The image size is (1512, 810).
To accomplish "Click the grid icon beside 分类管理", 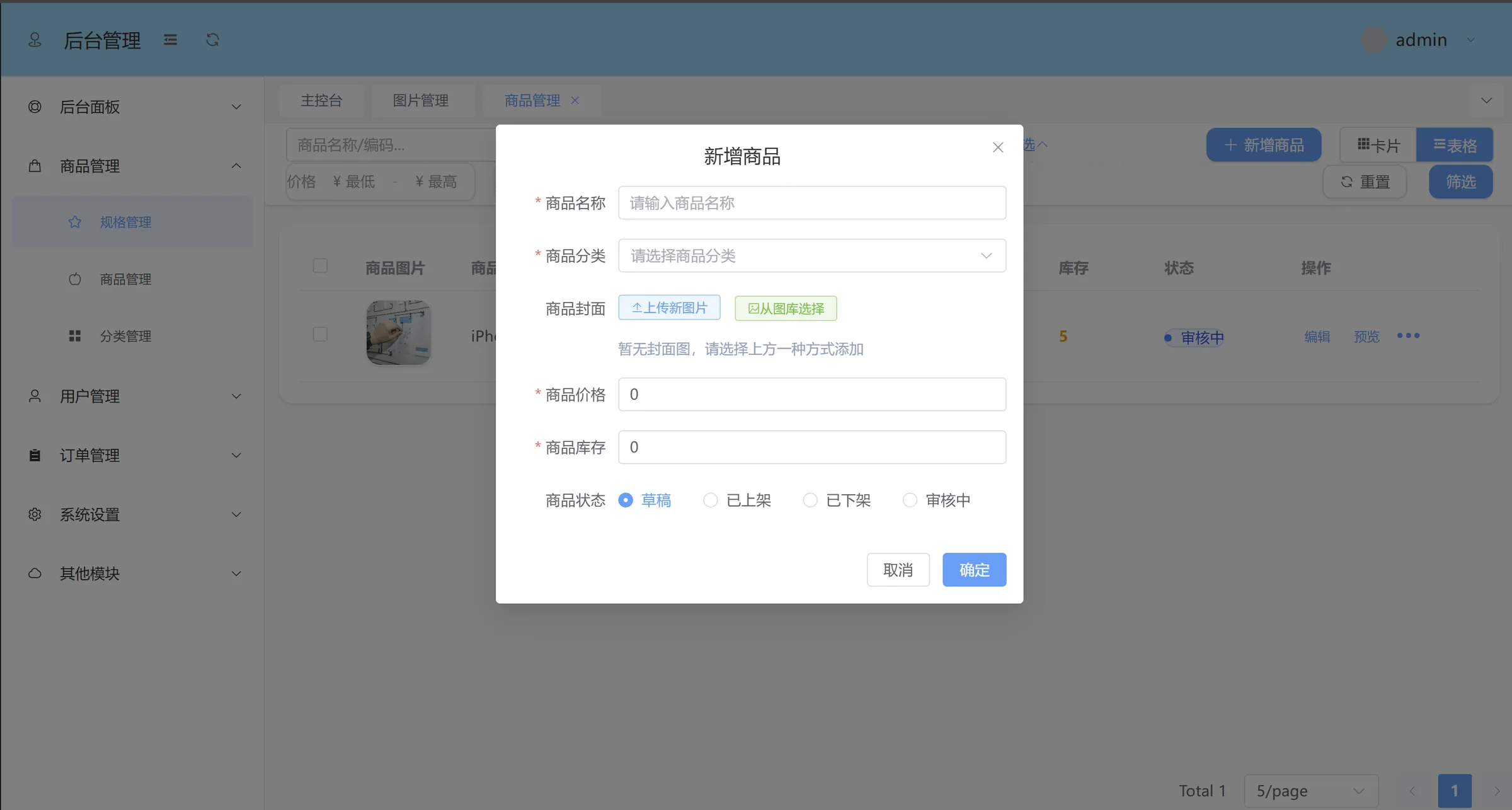I will [75, 336].
